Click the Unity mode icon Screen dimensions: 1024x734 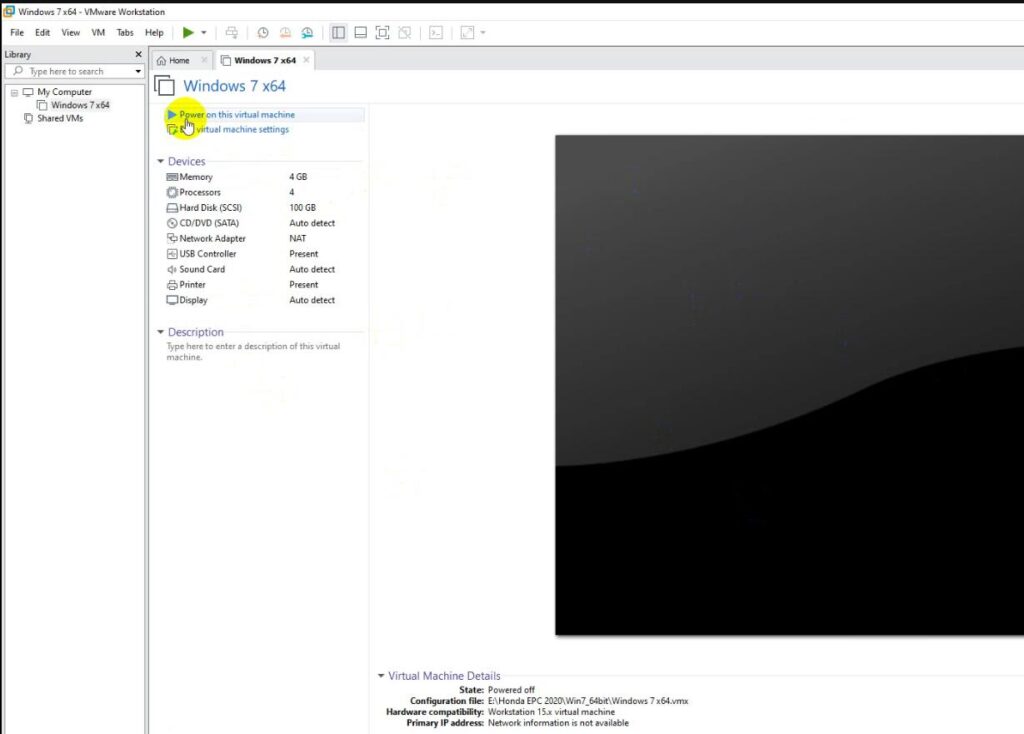(406, 32)
